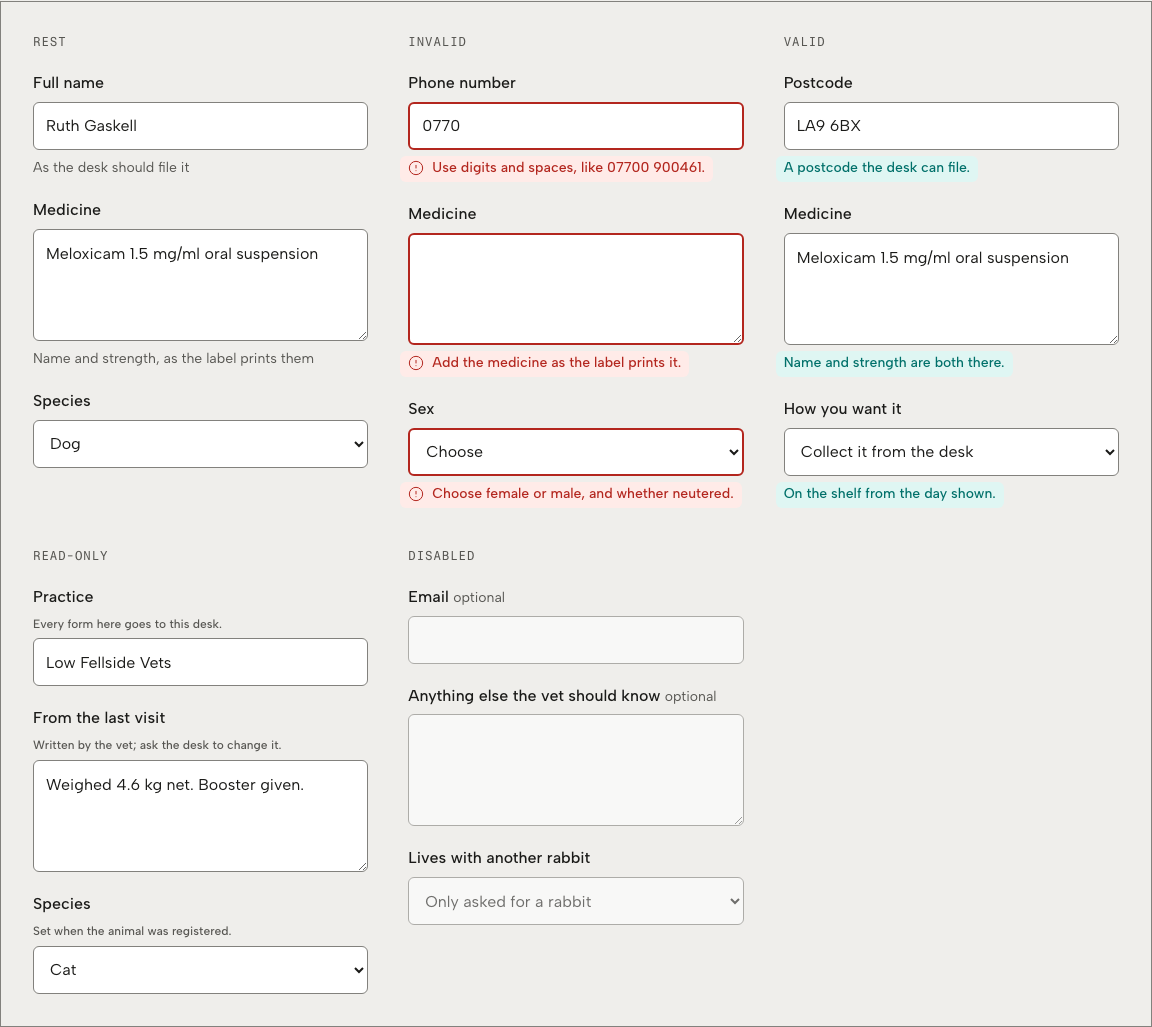Click the empty Medicine textarea outlined in red

click(x=576, y=289)
